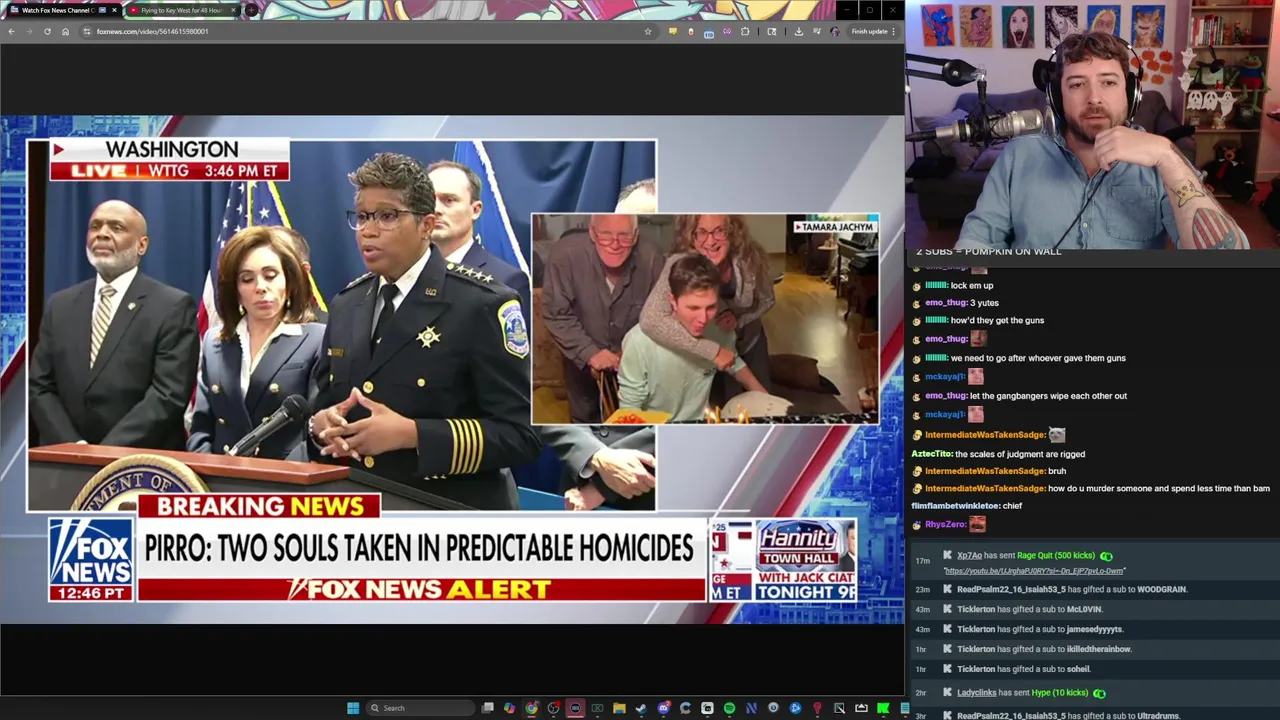View site information icon in address bar
The height and width of the screenshot is (720, 1280).
[x=87, y=31]
